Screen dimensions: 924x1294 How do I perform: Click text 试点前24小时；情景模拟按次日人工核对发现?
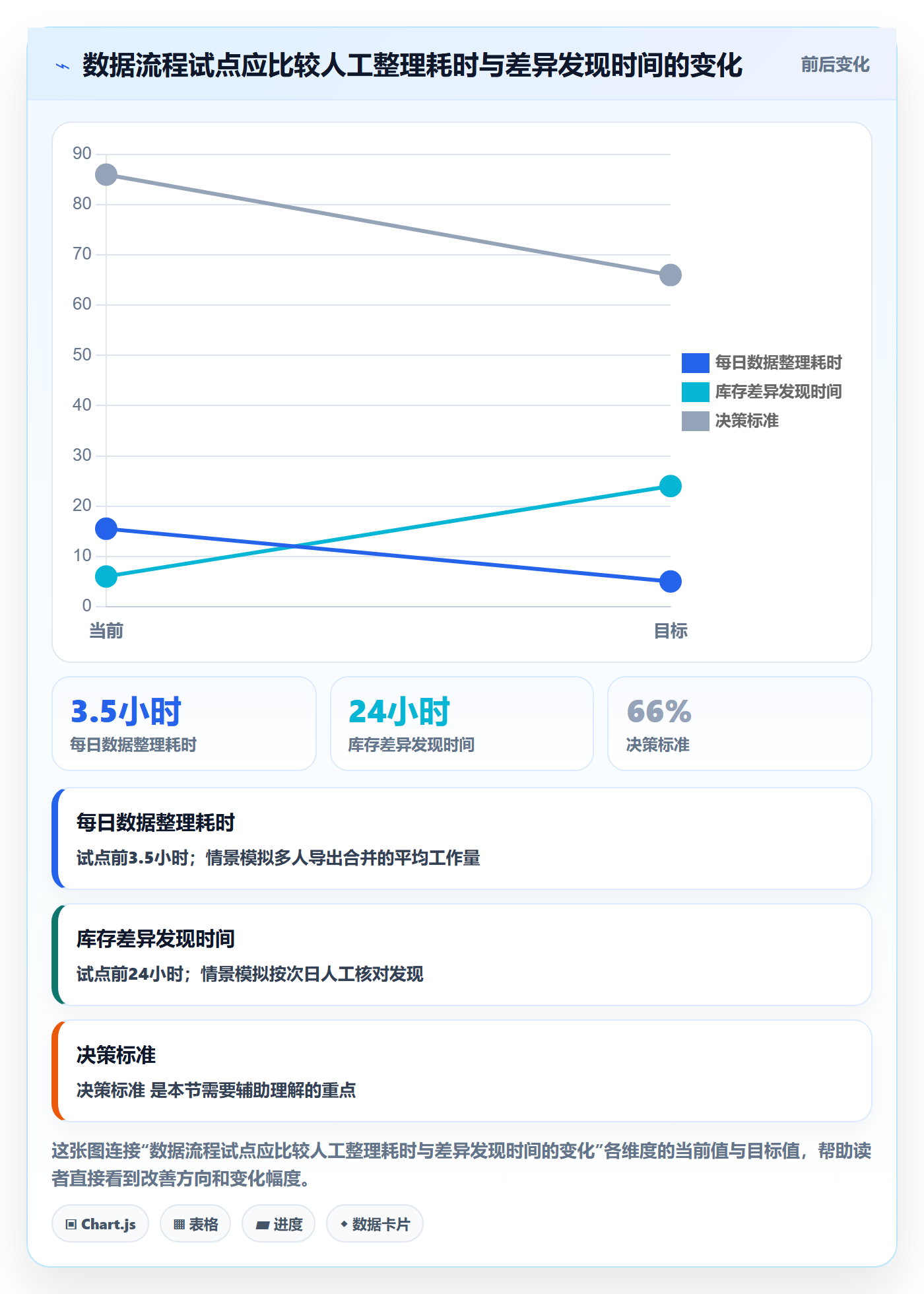[250, 974]
